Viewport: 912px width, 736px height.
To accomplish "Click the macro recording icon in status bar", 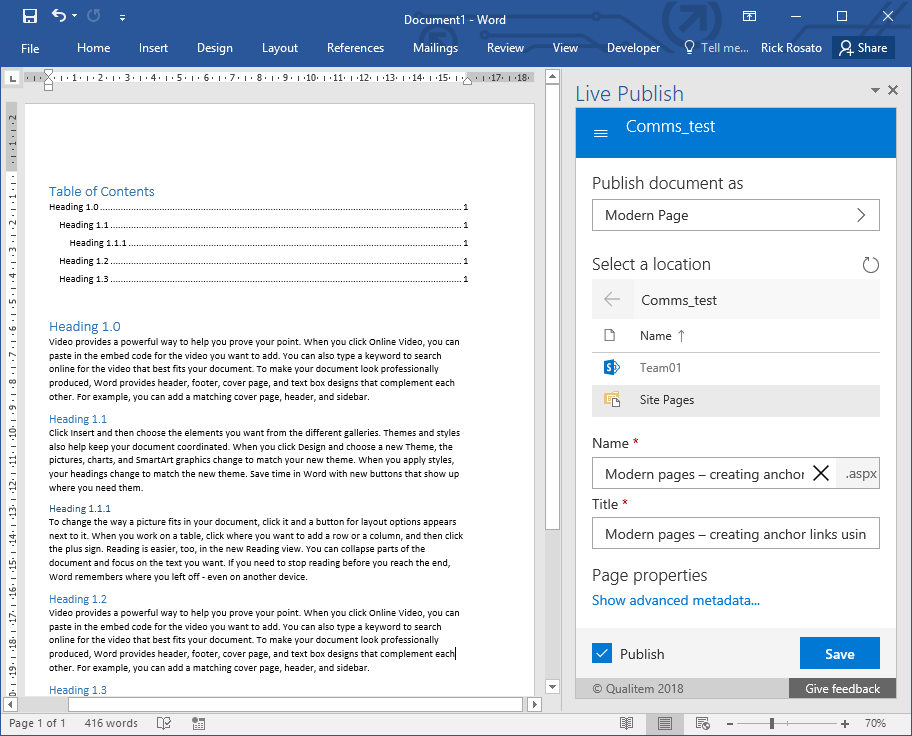I will coord(198,723).
